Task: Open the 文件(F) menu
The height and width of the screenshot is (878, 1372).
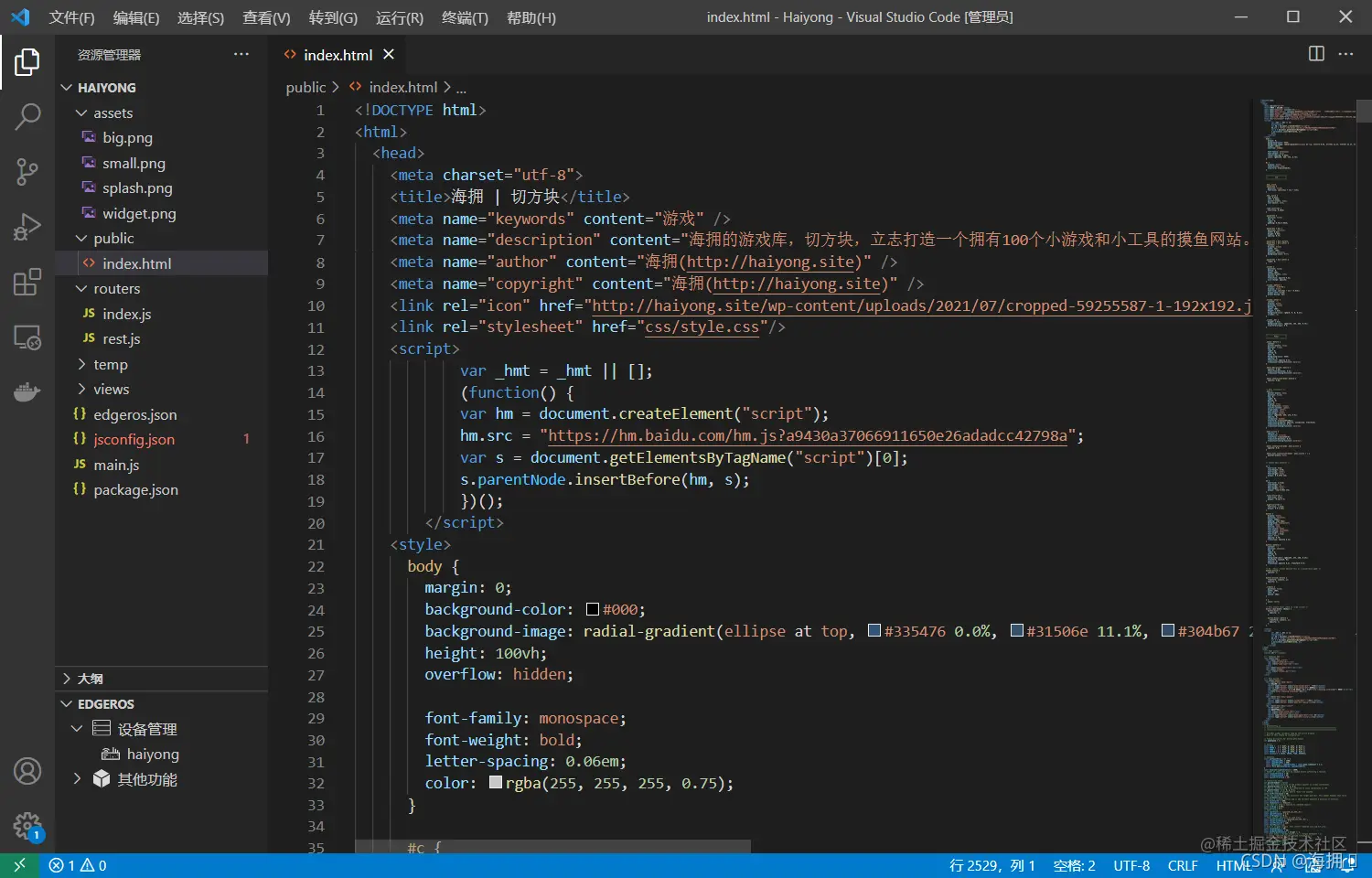Action: 71,17
